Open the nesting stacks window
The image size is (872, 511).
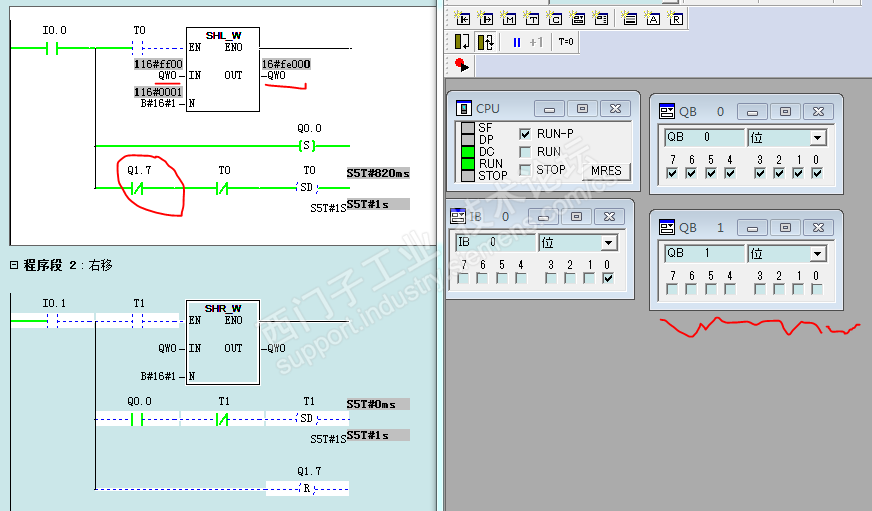630,19
